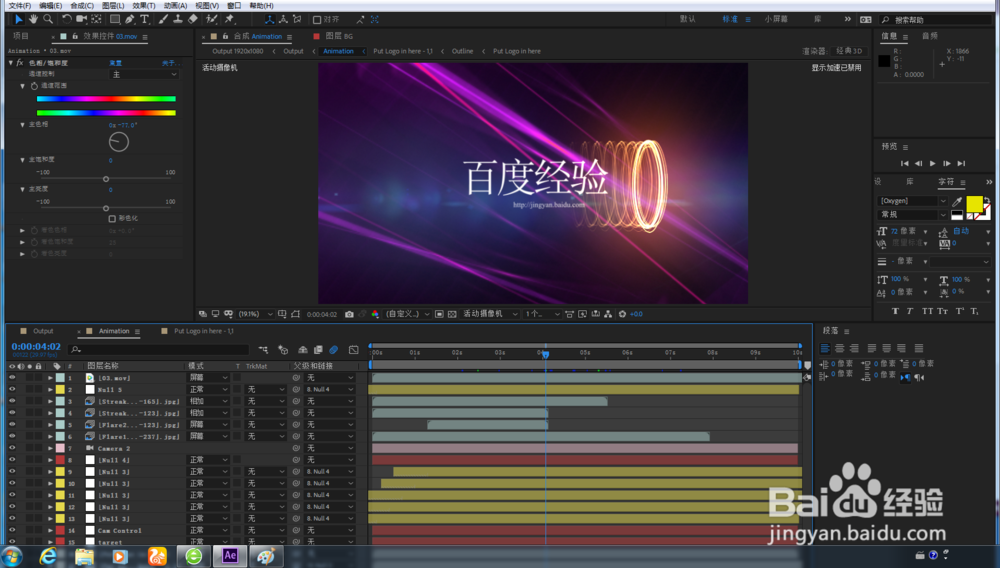Open blend mode dropdown for [03.mov] layer

point(209,377)
